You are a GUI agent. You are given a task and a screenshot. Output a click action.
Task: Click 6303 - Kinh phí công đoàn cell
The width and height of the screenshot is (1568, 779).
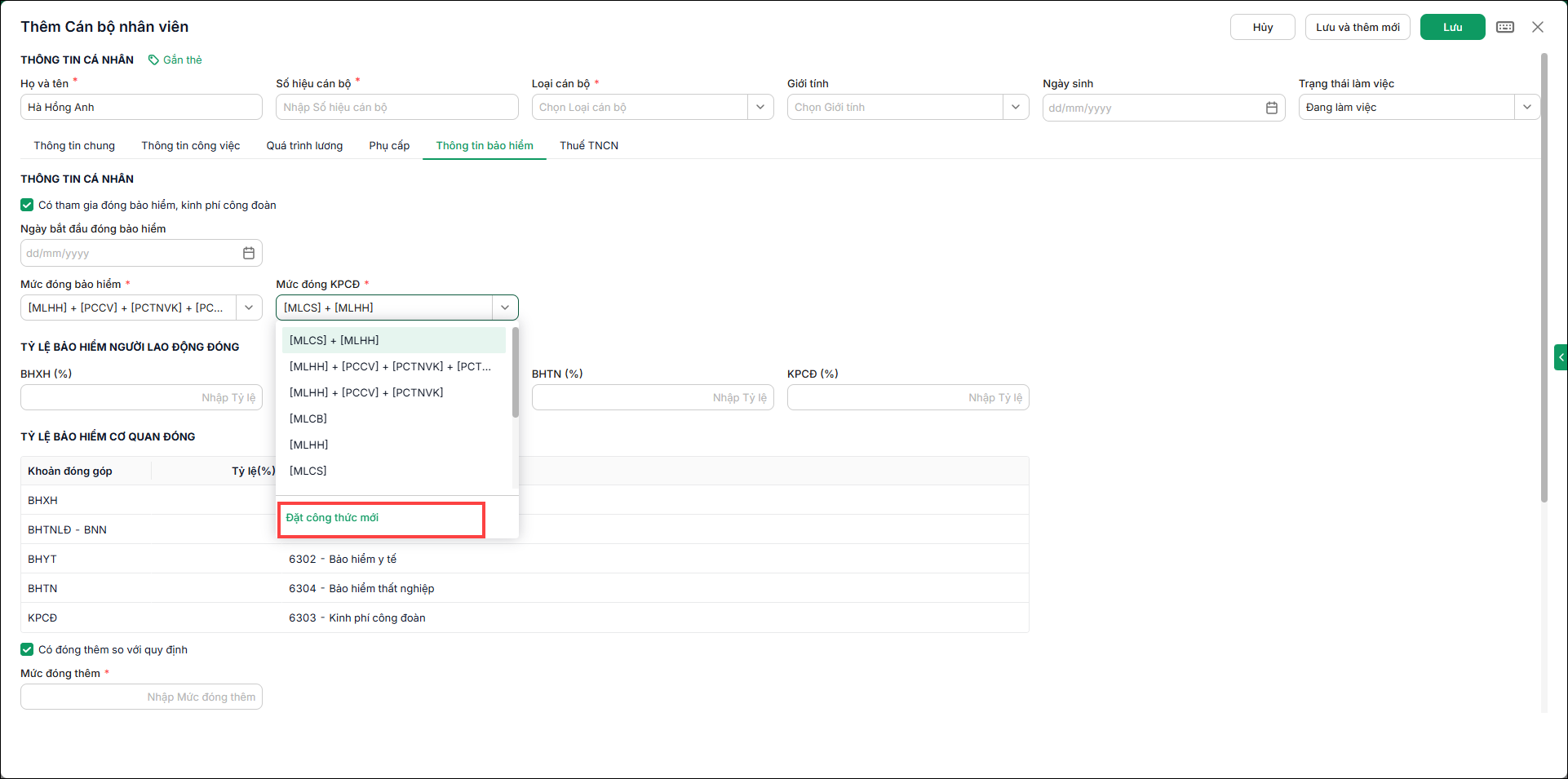coord(357,617)
